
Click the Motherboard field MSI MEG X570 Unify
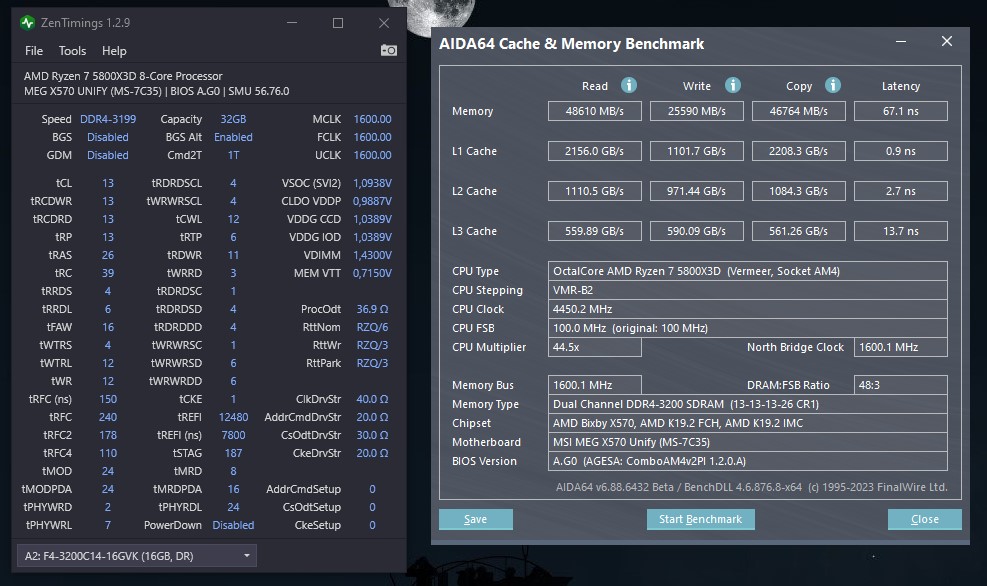(x=748, y=442)
